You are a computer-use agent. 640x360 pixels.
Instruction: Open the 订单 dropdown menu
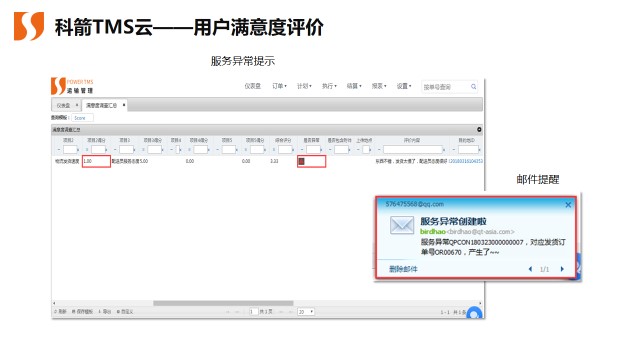(280, 86)
